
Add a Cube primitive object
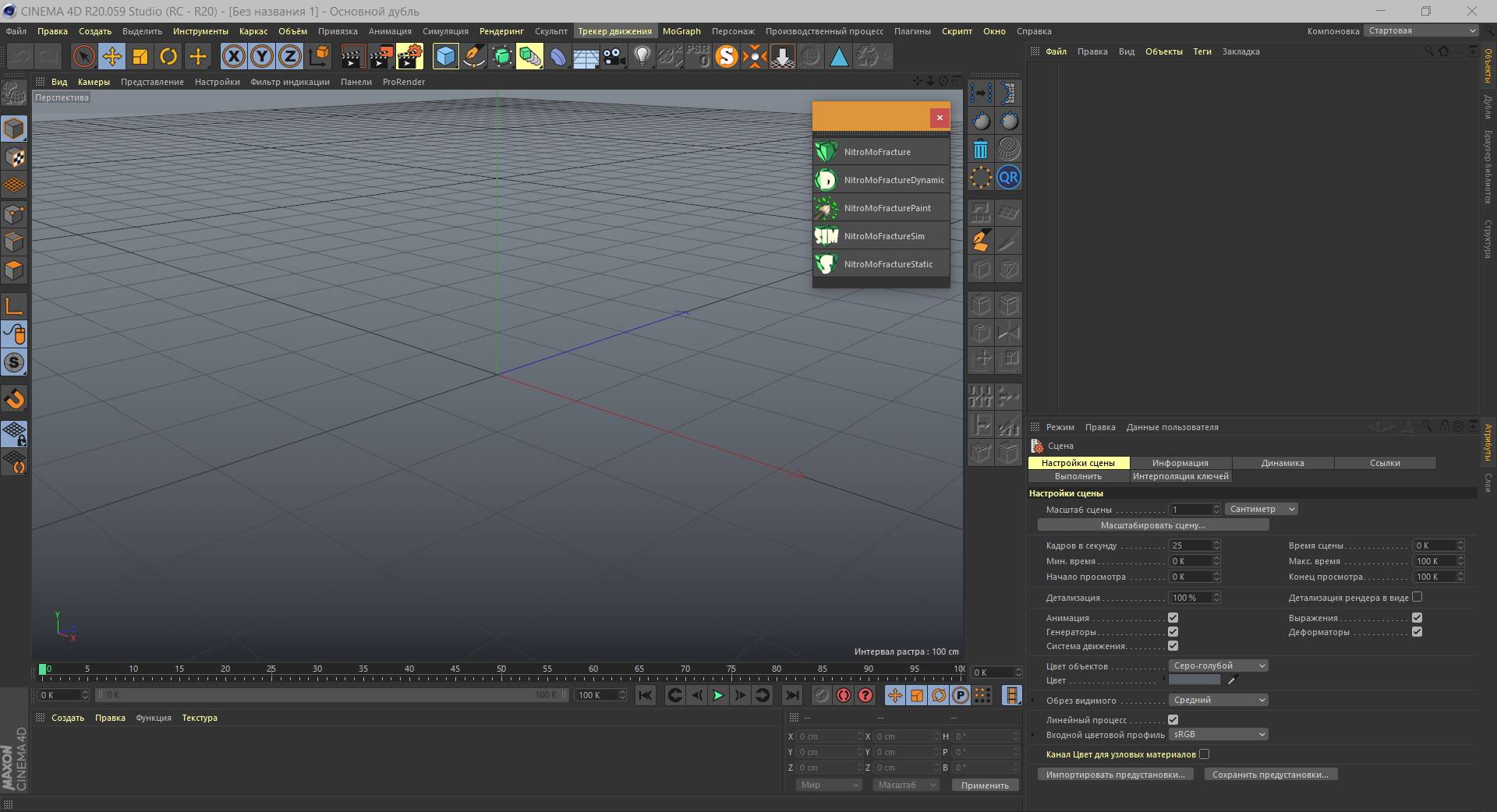[445, 56]
